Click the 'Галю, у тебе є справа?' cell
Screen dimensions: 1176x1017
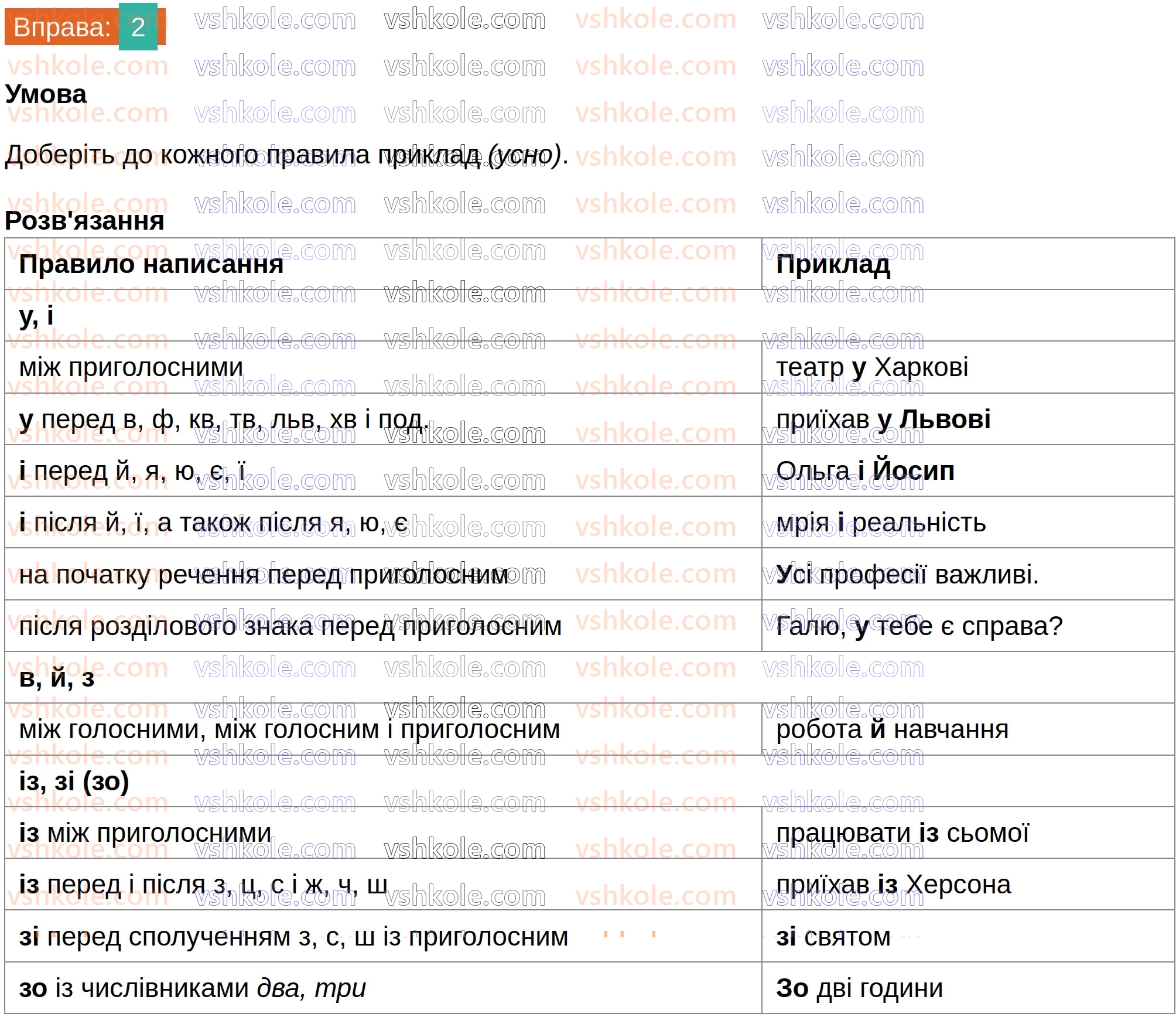[918, 626]
